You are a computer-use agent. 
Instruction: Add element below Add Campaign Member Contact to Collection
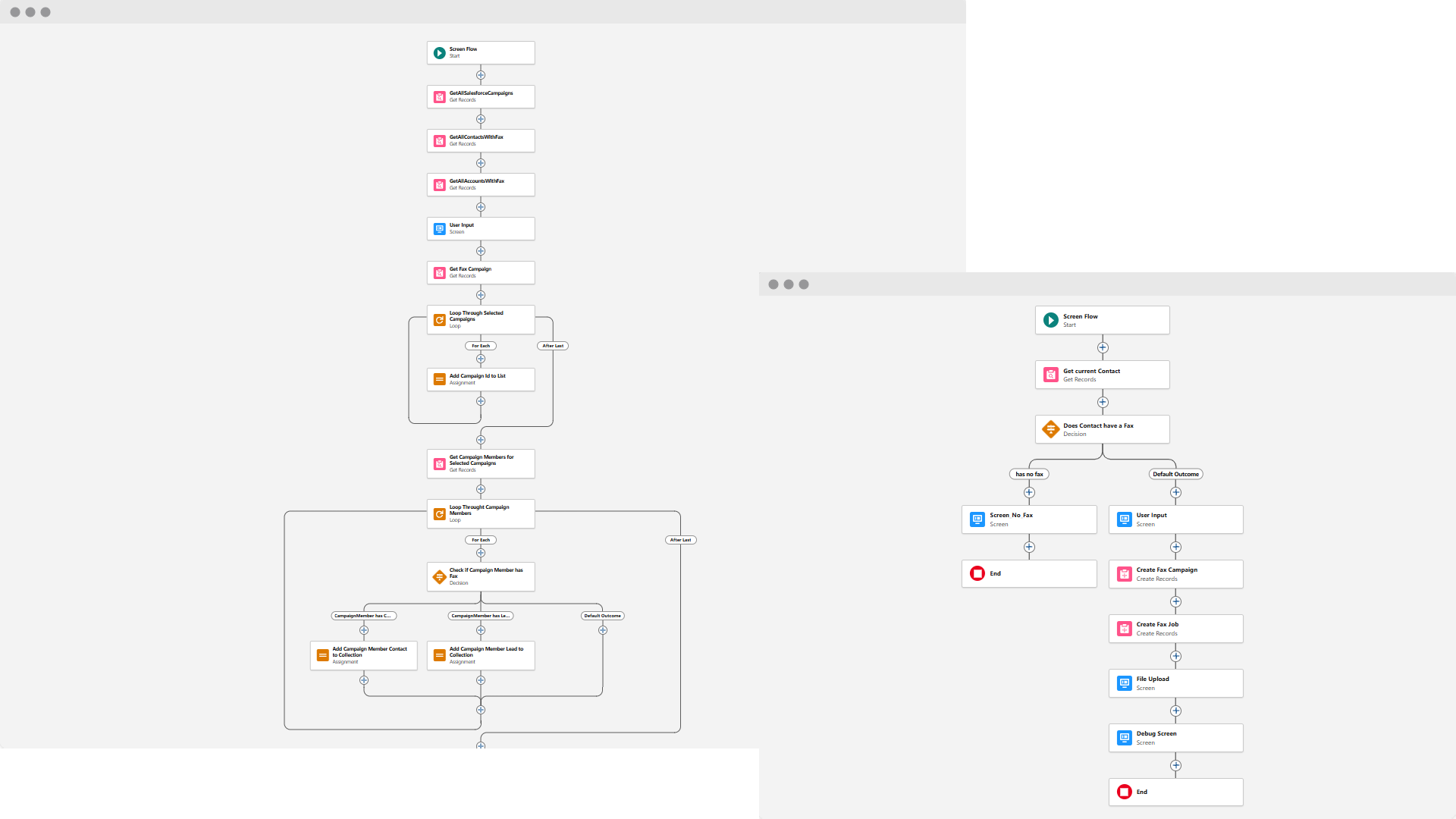pyautogui.click(x=364, y=680)
